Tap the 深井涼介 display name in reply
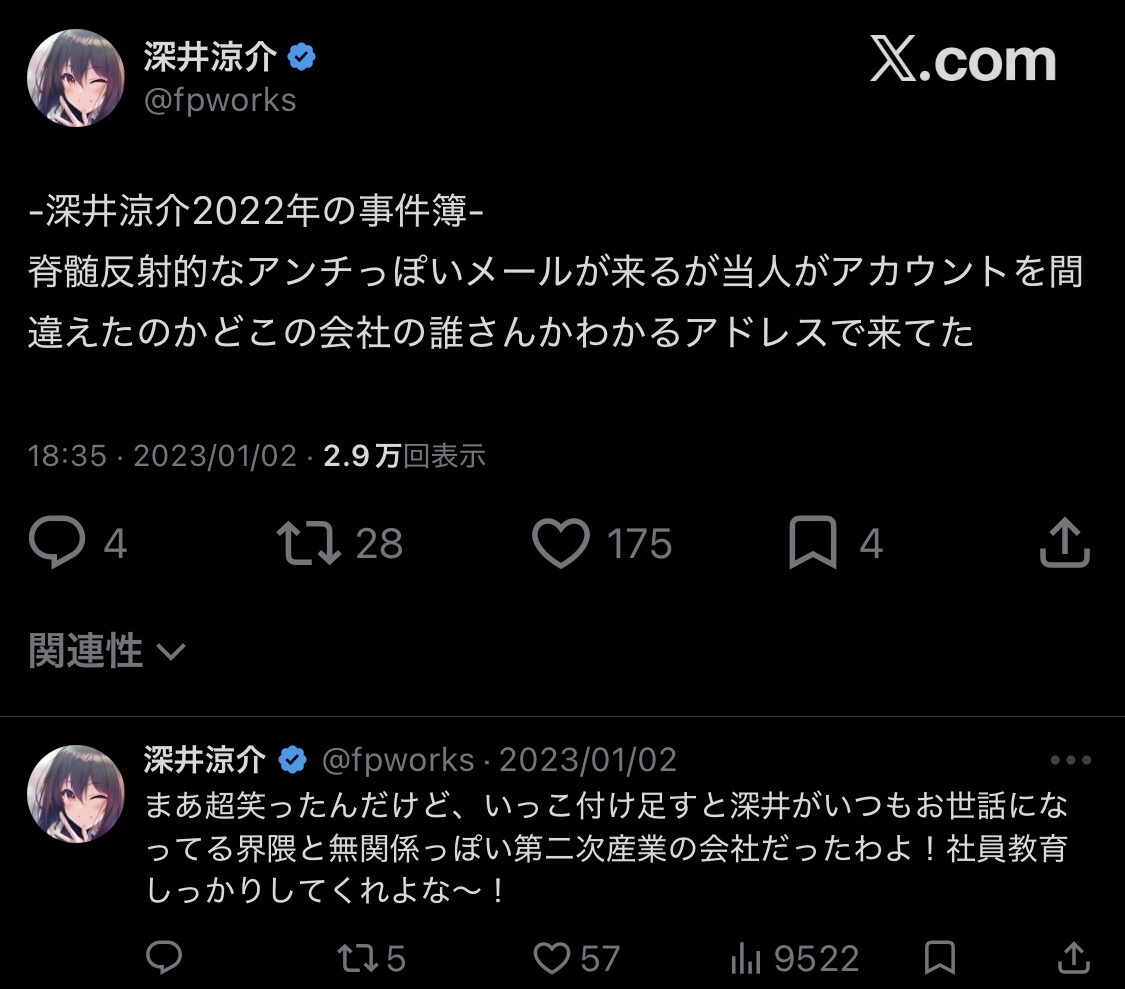This screenshot has height=989, width=1125. 205,760
